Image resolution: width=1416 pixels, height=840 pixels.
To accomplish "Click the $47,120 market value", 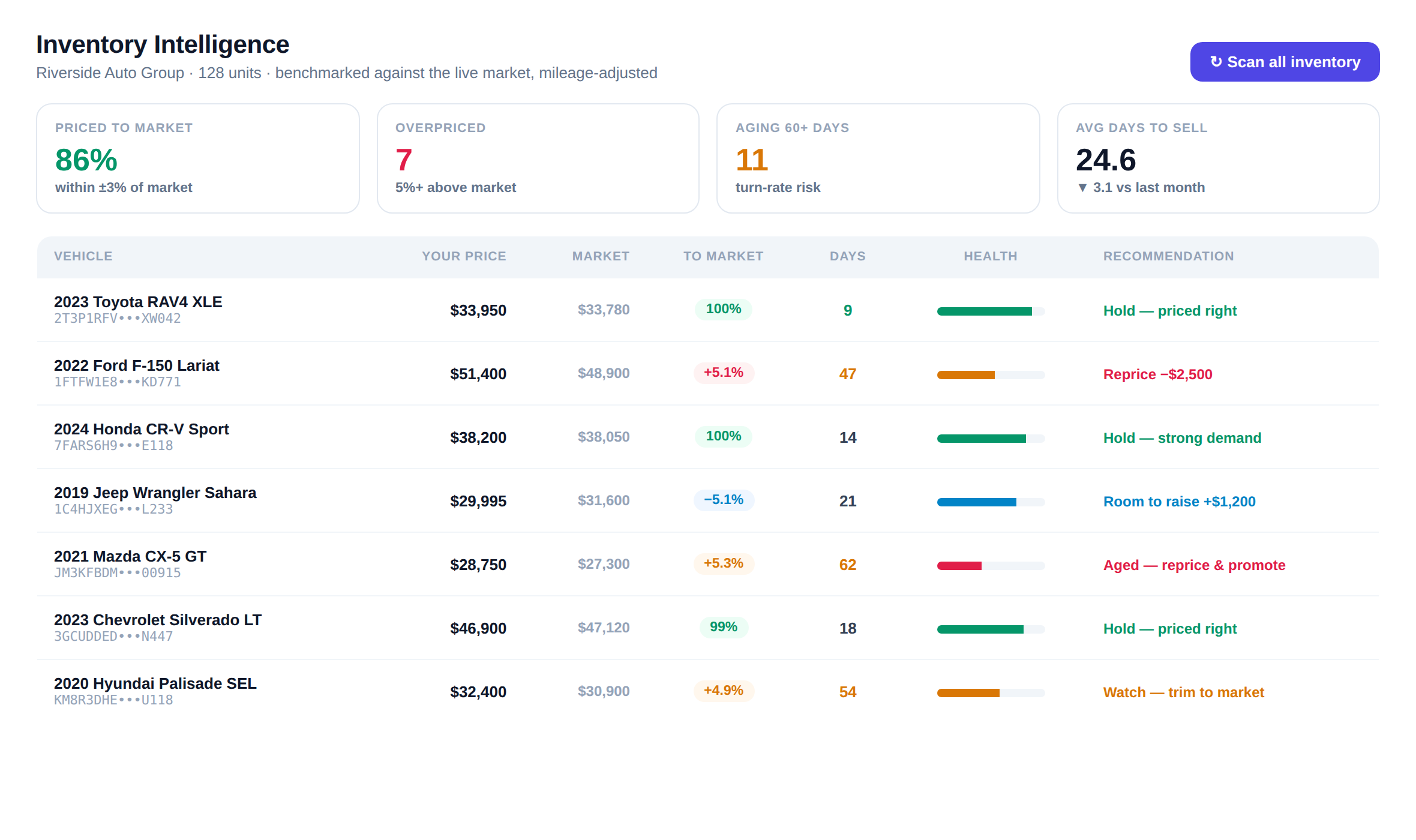I will pyautogui.click(x=604, y=628).
